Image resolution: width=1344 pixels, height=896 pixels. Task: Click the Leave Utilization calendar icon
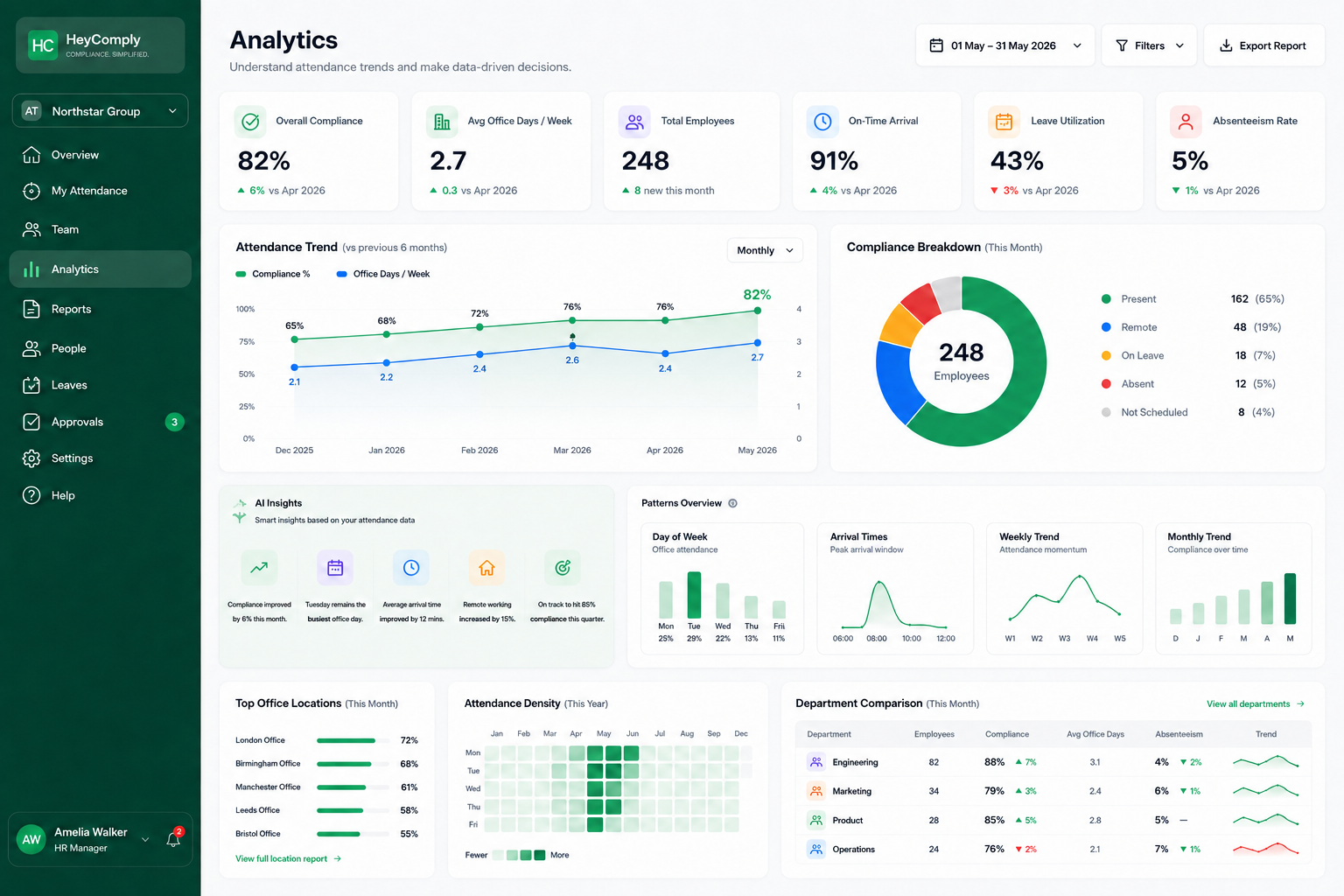click(x=1004, y=122)
